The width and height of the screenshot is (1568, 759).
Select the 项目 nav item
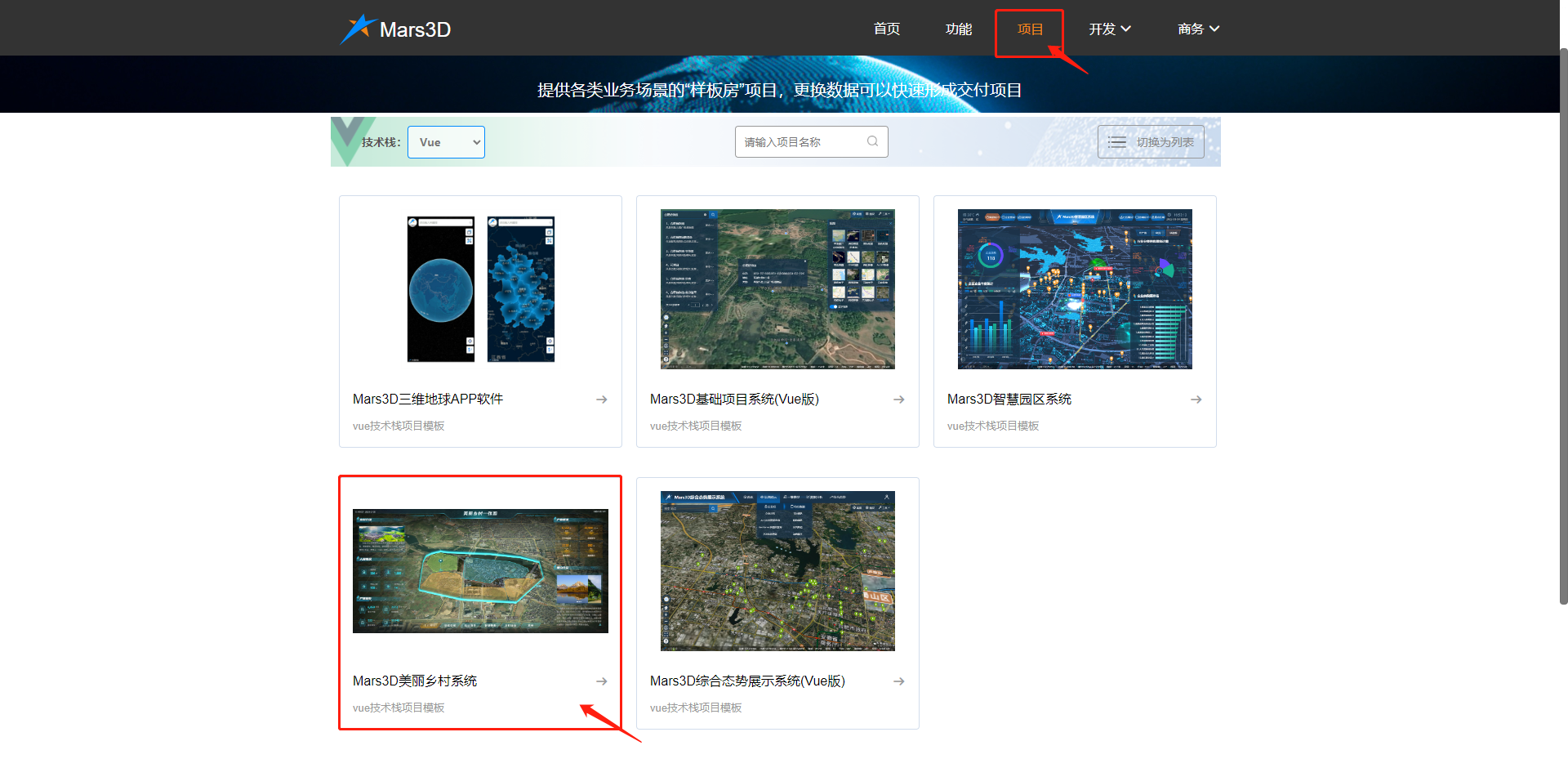[1031, 29]
